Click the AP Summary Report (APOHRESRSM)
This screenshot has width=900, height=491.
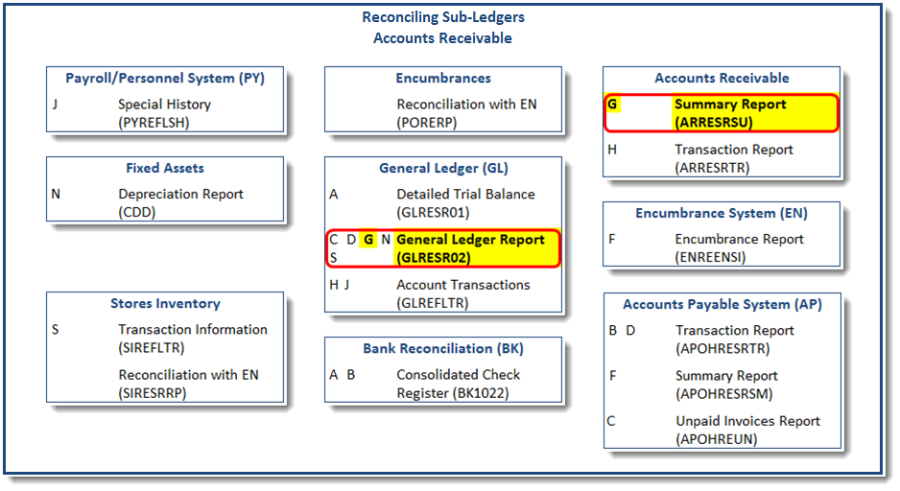click(726, 385)
